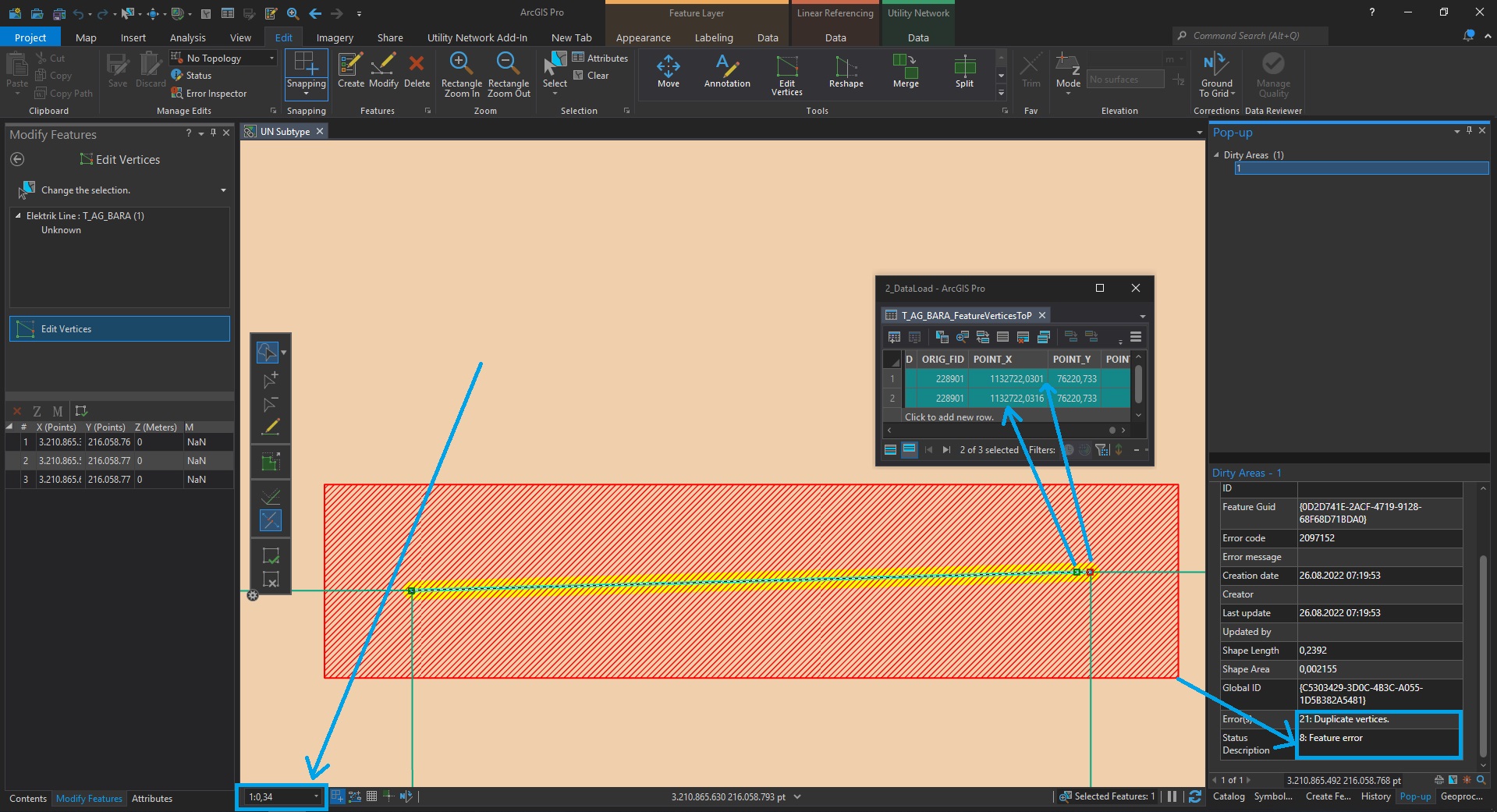Image resolution: width=1497 pixels, height=812 pixels.
Task: Pick the Reshape tool
Action: point(846,70)
